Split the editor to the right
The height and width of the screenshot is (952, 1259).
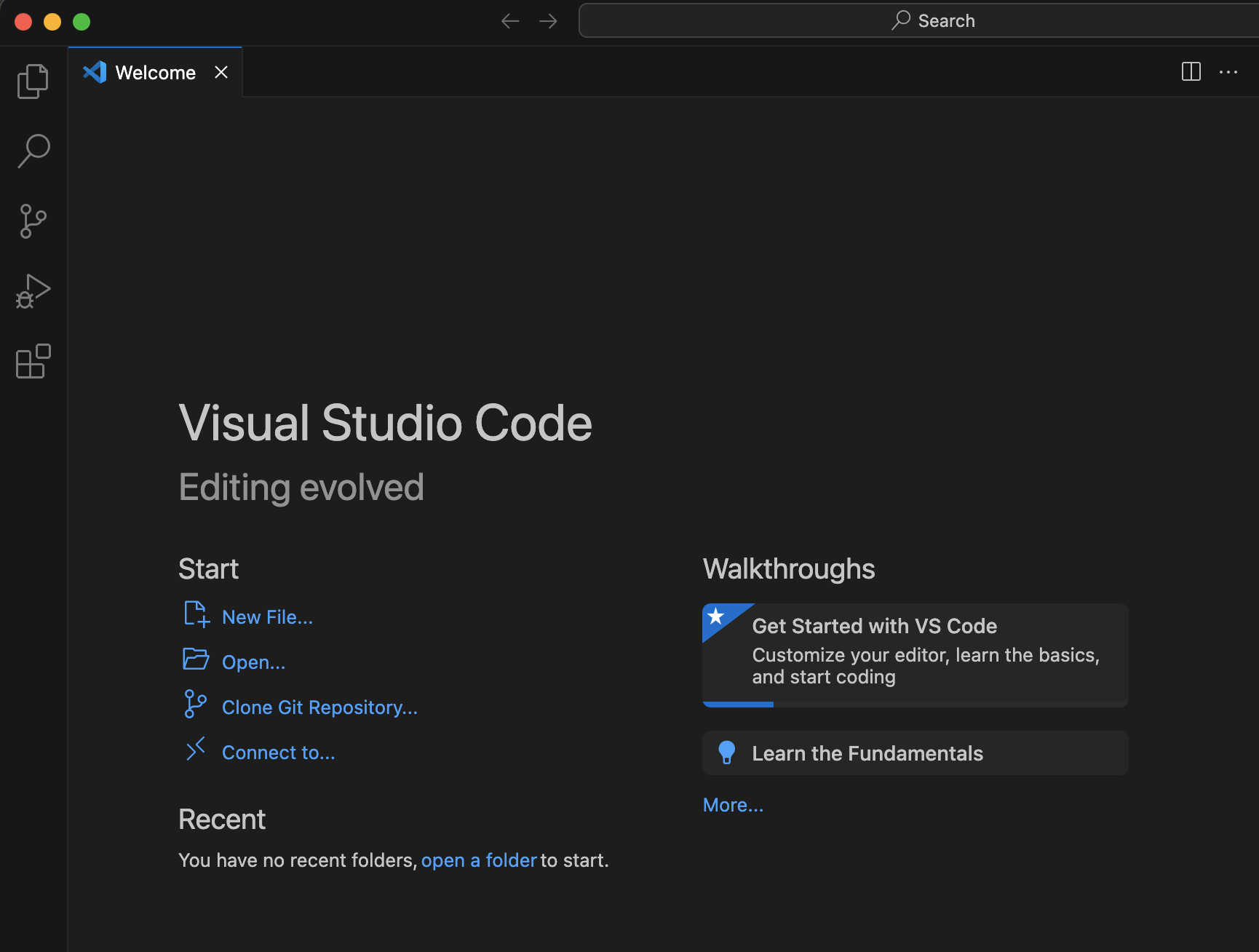[x=1191, y=71]
